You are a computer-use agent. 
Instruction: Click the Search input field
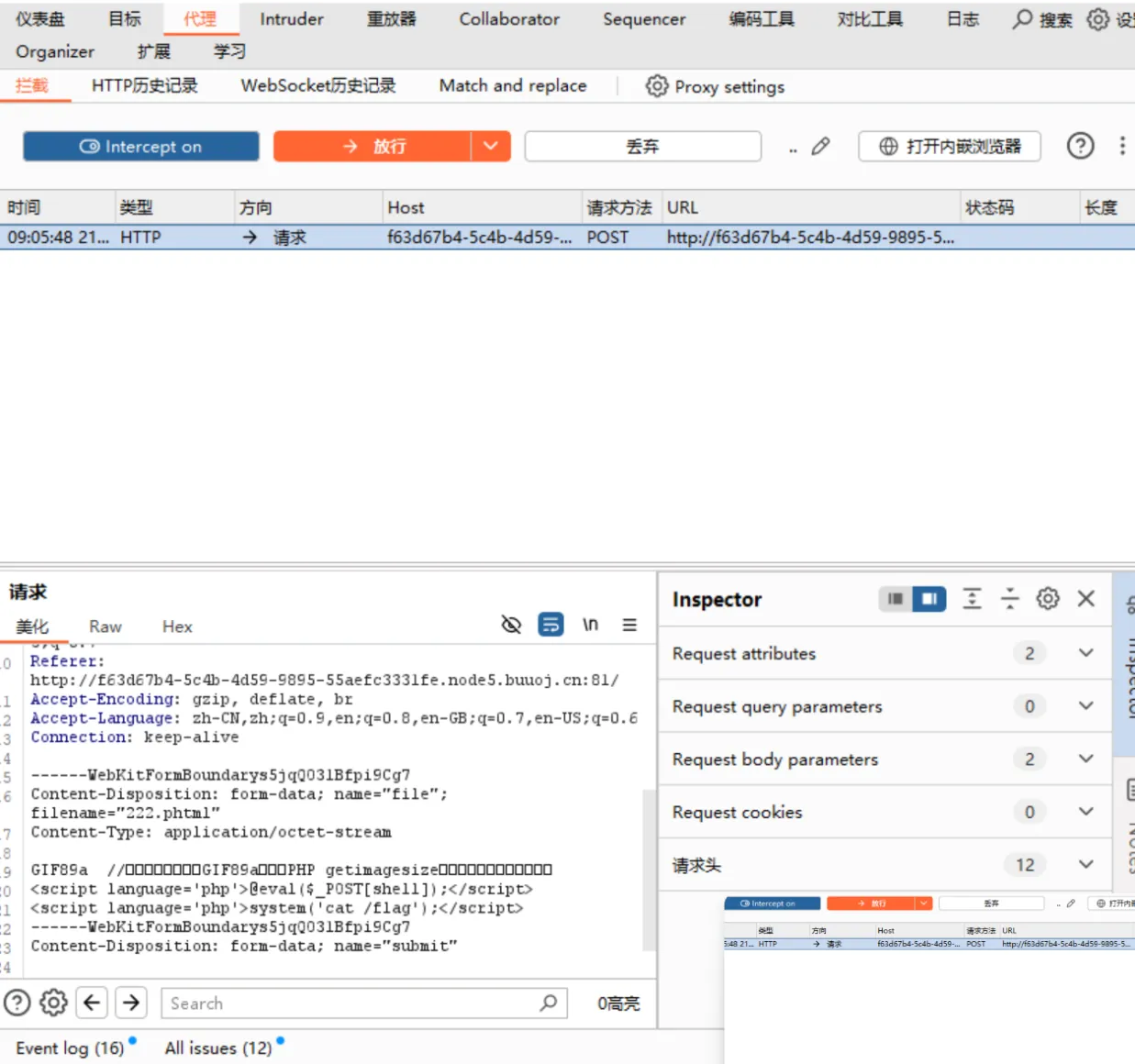(364, 1003)
